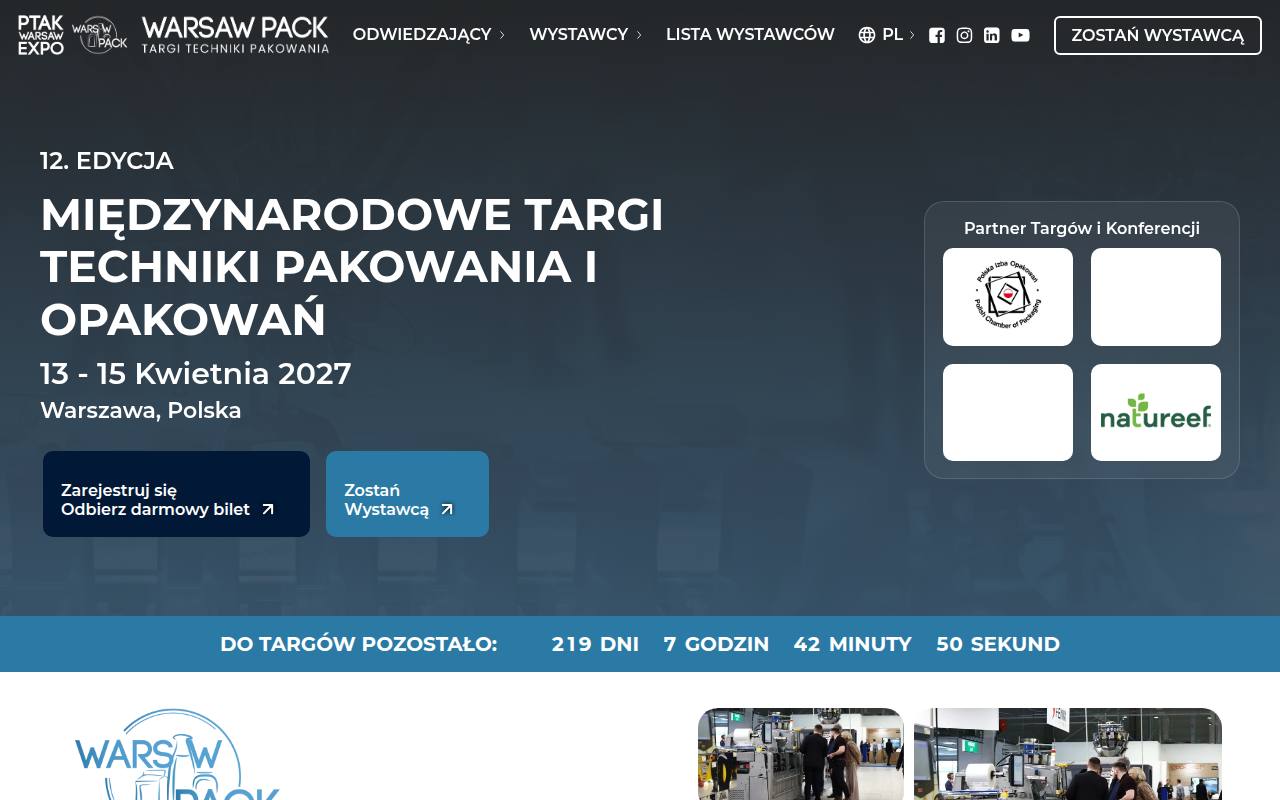Open the left trade fair photo thumbnail
The width and height of the screenshot is (1280, 800).
click(801, 754)
